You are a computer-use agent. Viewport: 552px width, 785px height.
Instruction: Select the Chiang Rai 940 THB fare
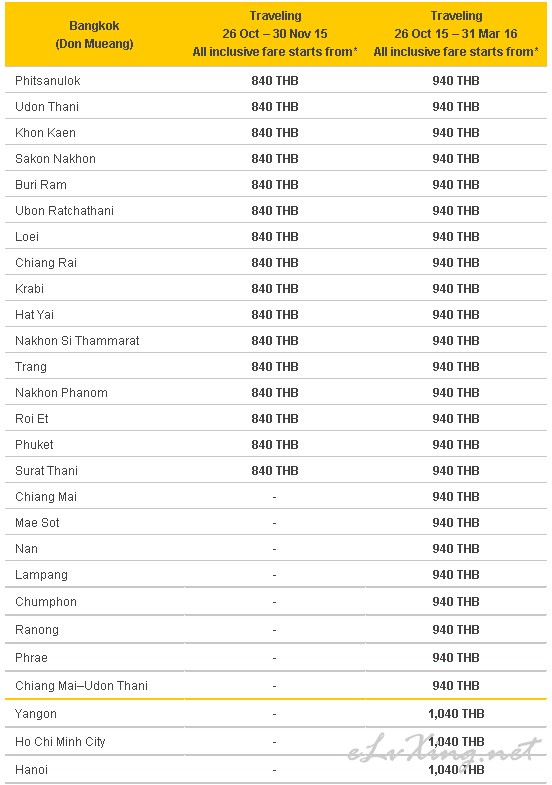(x=456, y=263)
